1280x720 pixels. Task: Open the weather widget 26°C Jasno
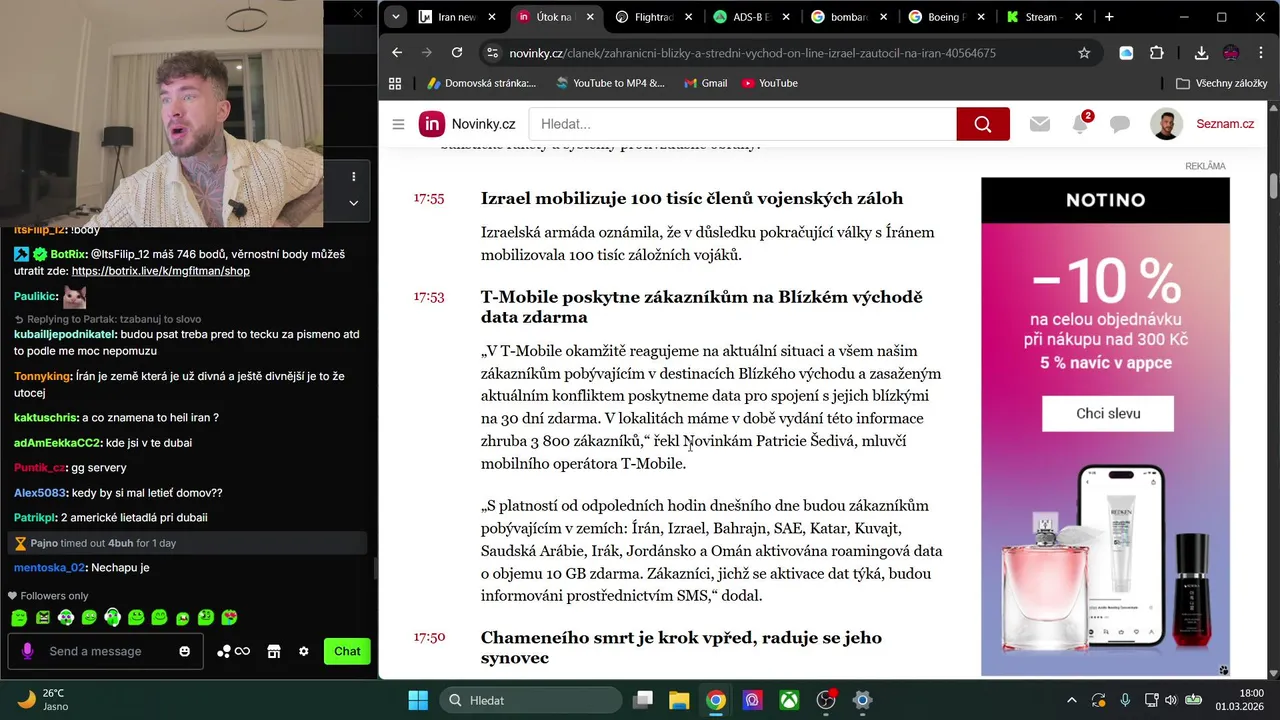(42, 700)
